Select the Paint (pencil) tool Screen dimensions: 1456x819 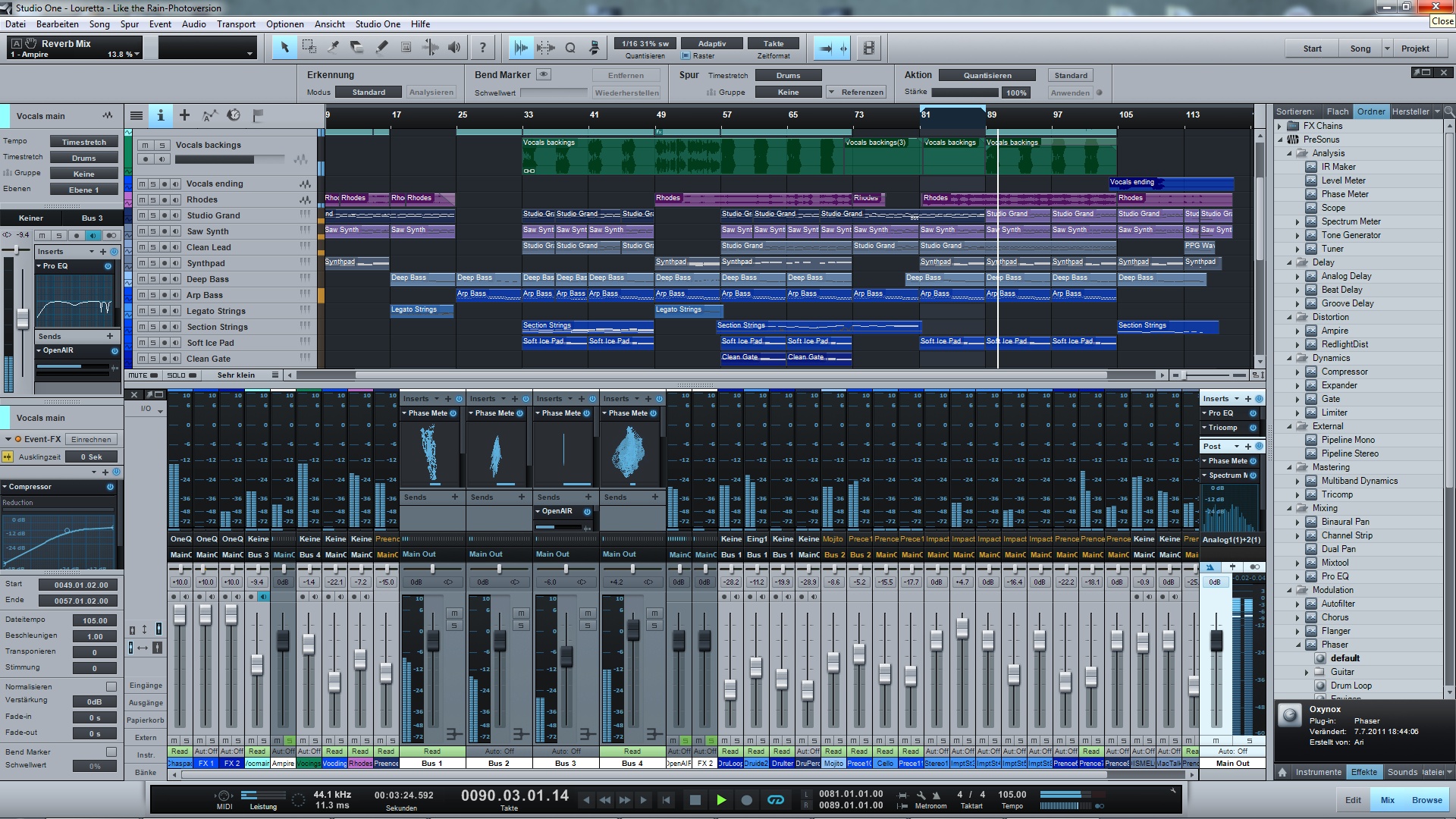[381, 48]
